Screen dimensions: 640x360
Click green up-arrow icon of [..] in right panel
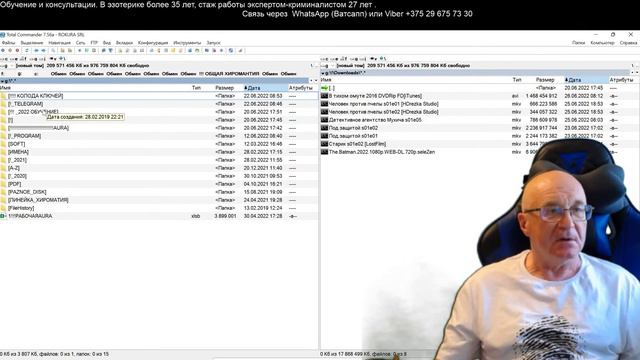pos(324,88)
